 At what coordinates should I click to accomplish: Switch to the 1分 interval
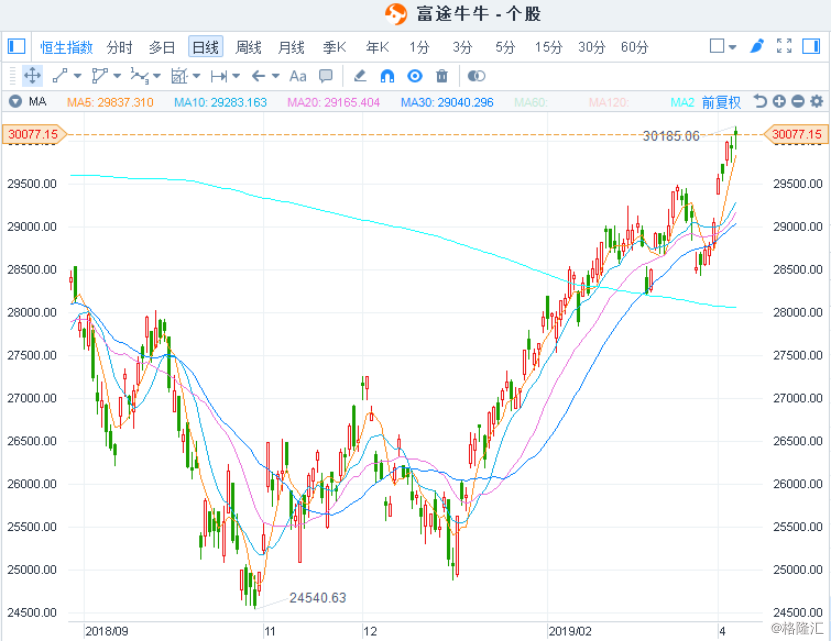[x=419, y=48]
